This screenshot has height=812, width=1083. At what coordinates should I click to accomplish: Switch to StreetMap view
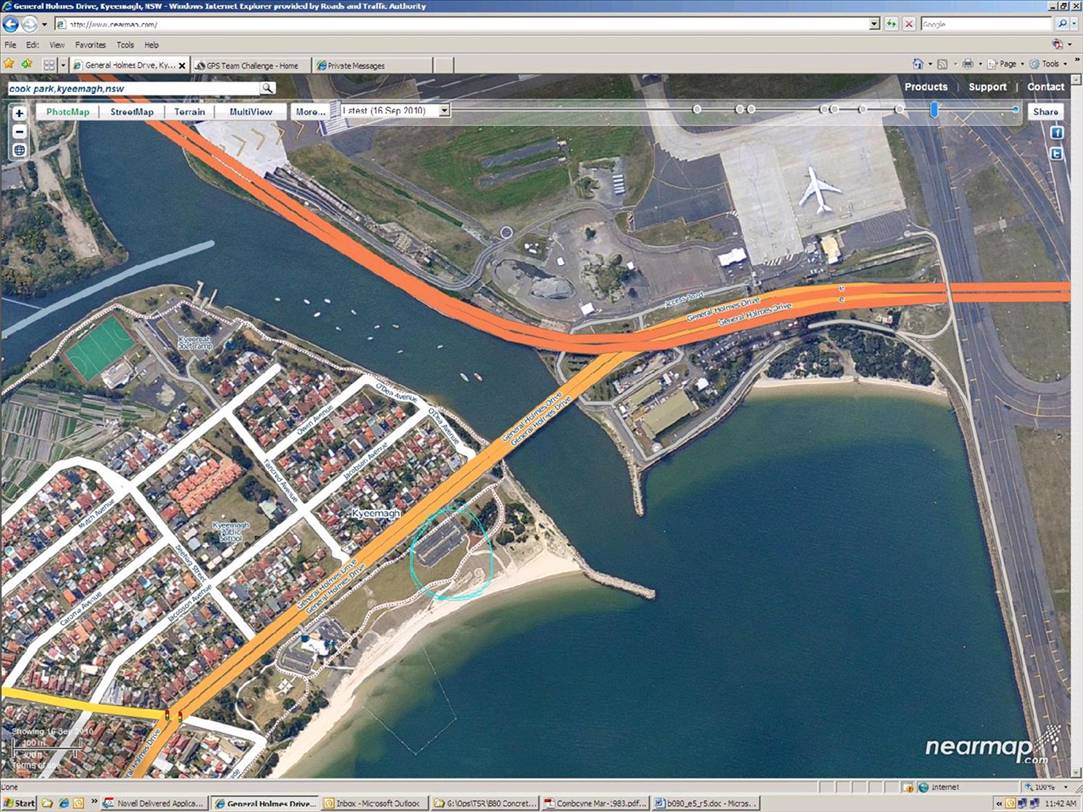(x=132, y=112)
